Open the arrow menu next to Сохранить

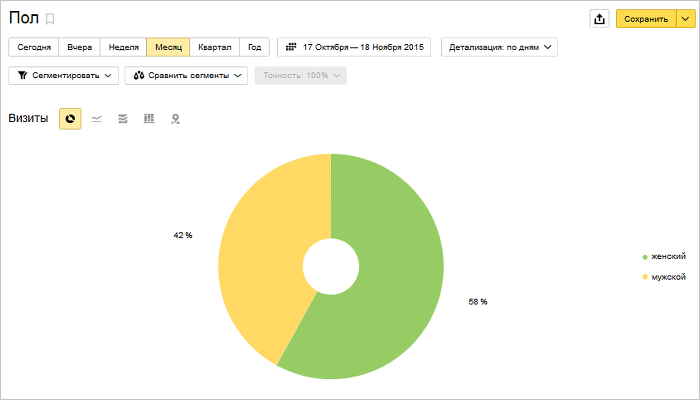click(684, 18)
